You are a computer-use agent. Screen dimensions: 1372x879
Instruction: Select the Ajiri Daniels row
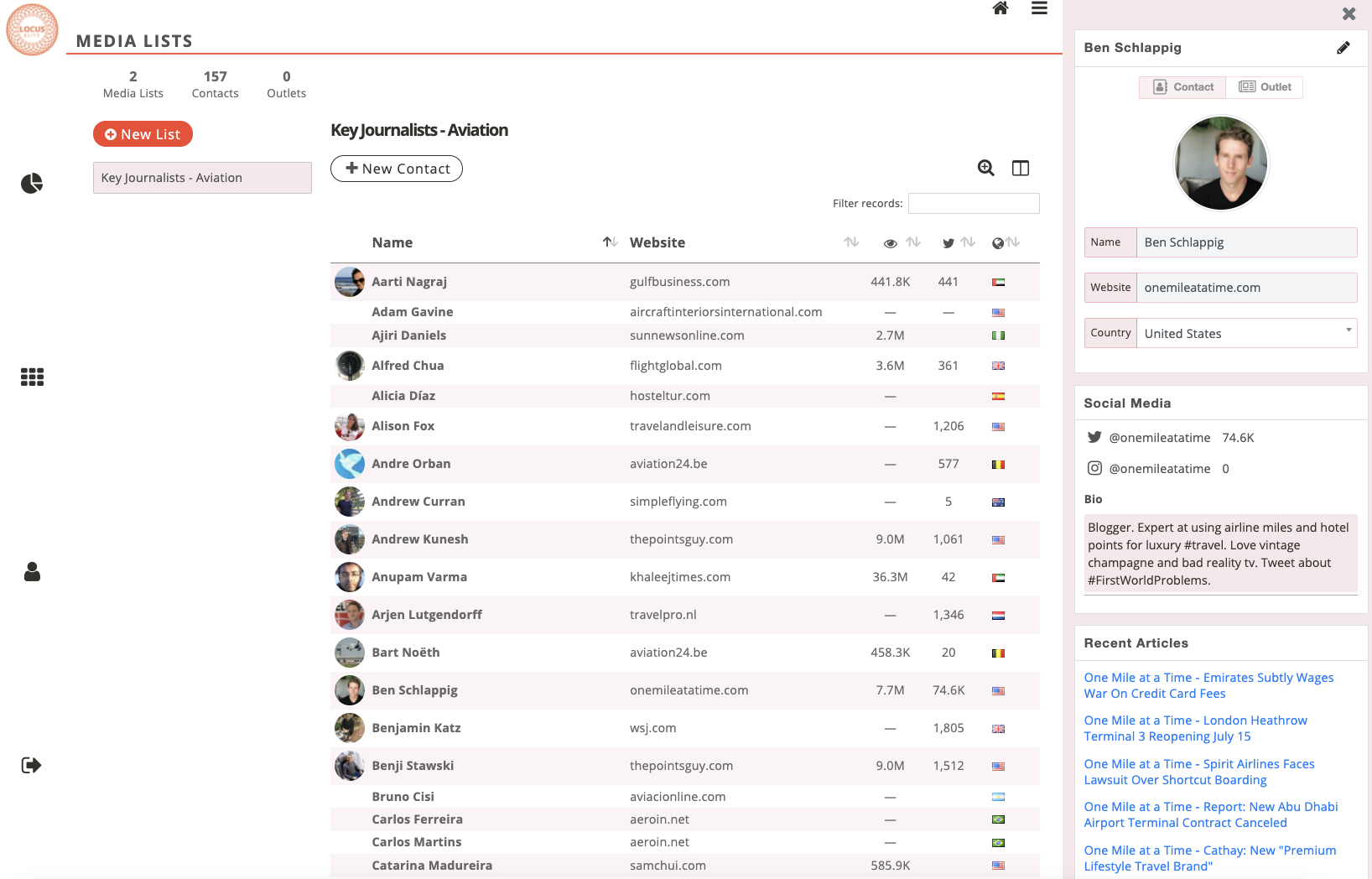tap(685, 335)
